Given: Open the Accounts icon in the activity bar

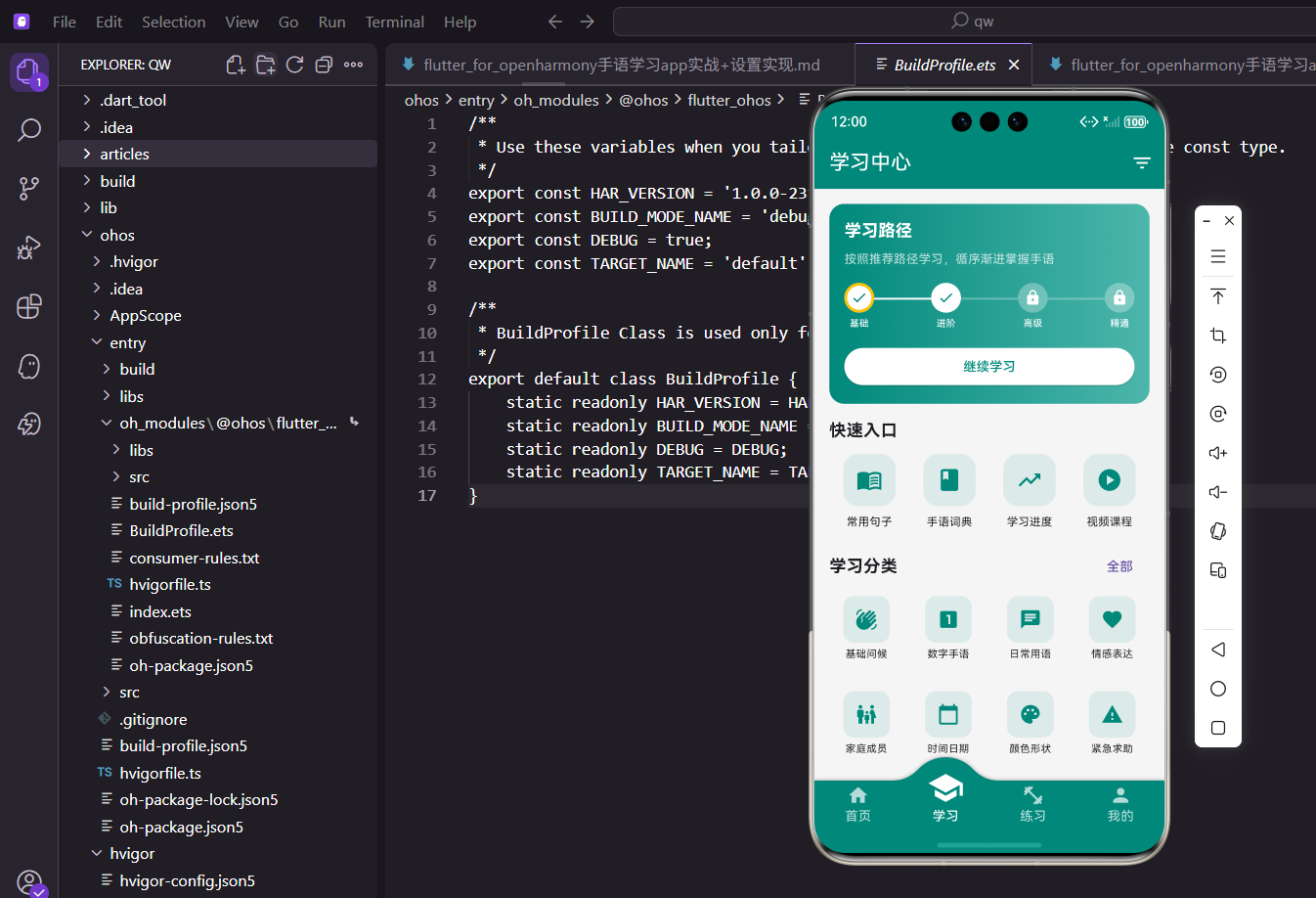Looking at the screenshot, I should 29,882.
